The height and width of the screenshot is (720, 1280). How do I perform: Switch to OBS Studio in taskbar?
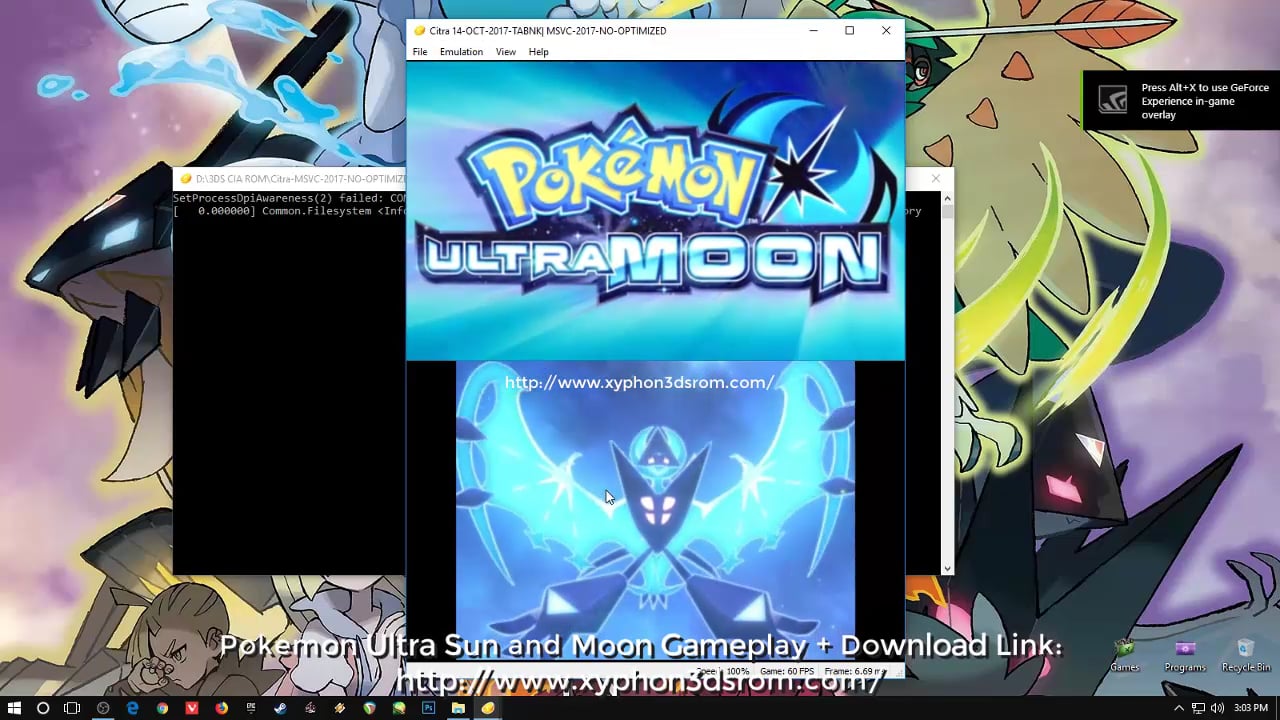[x=103, y=708]
